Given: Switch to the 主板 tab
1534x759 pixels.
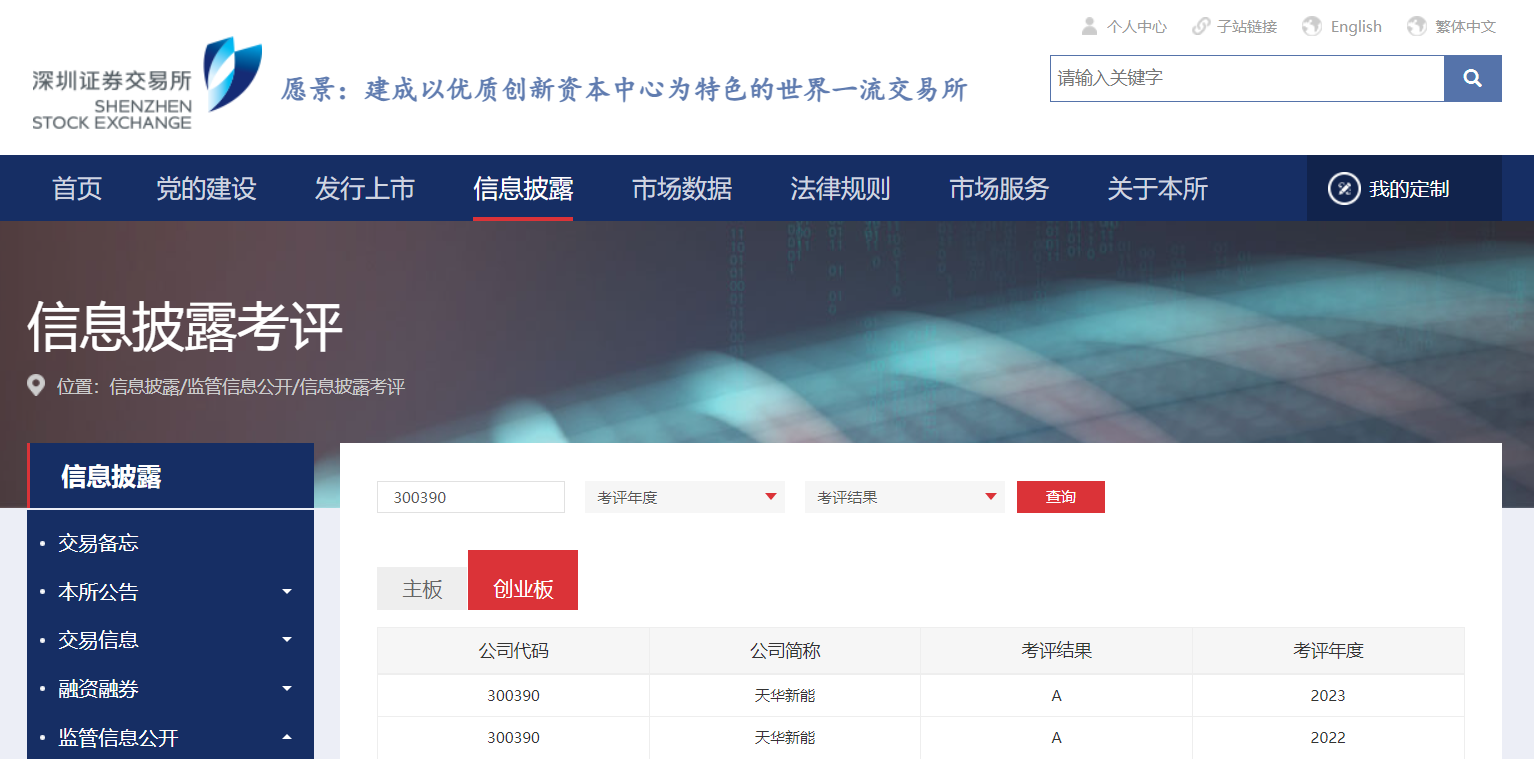Looking at the screenshot, I should (x=422, y=589).
